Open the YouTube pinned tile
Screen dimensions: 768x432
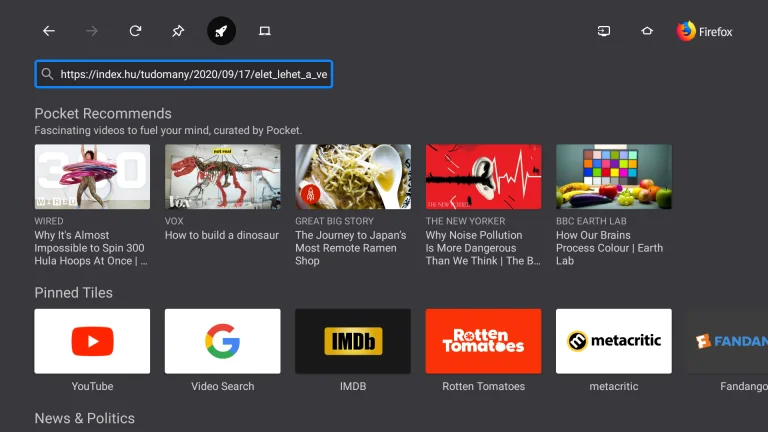pos(92,341)
